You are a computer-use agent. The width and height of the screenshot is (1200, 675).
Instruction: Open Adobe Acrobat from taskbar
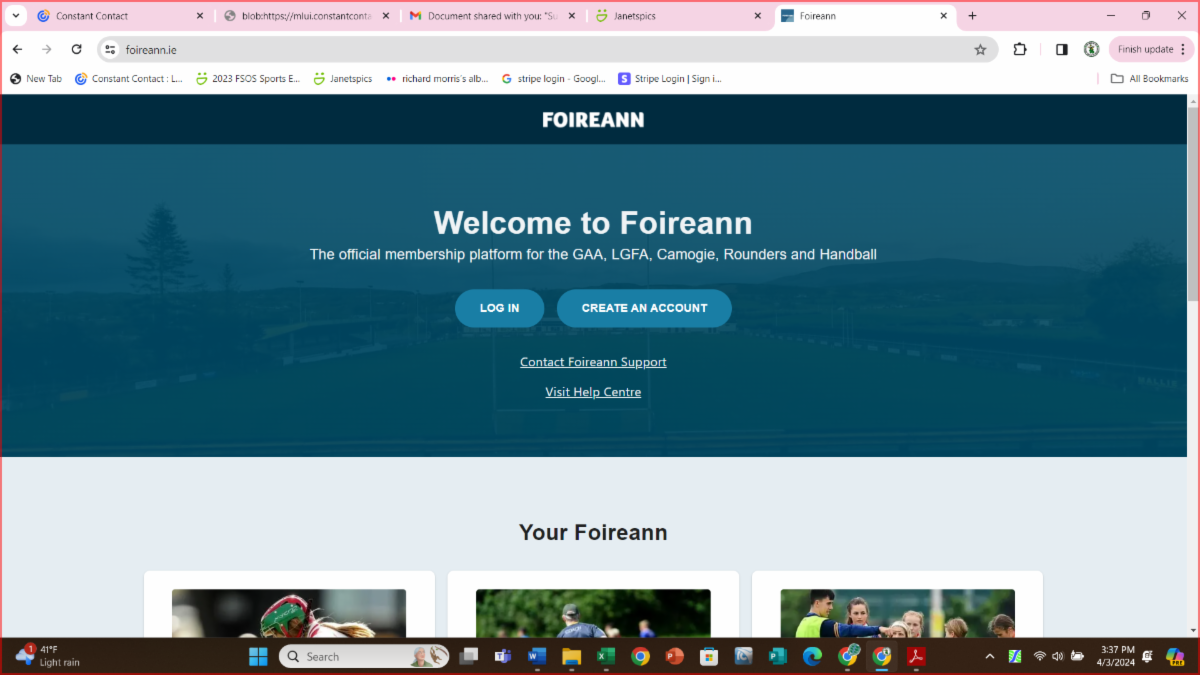[915, 656]
